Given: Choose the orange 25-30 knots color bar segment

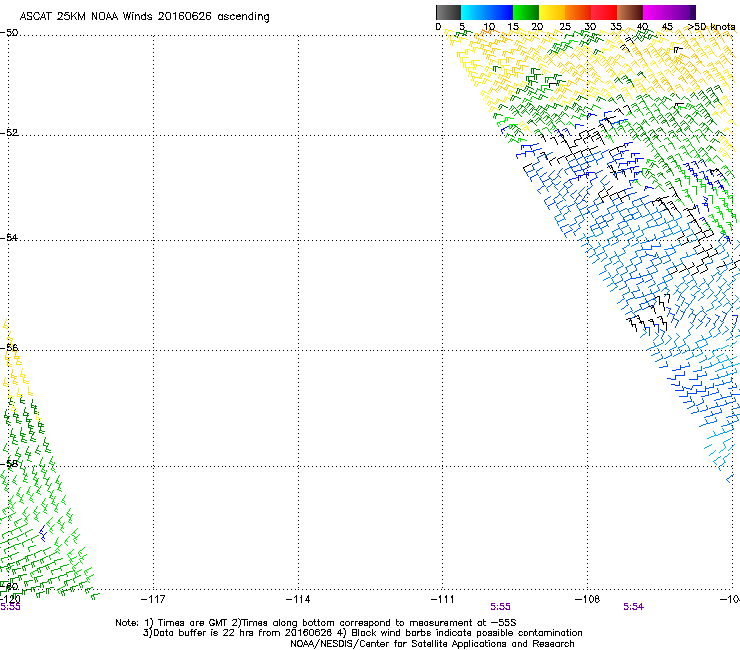Looking at the screenshot, I should click(578, 12).
